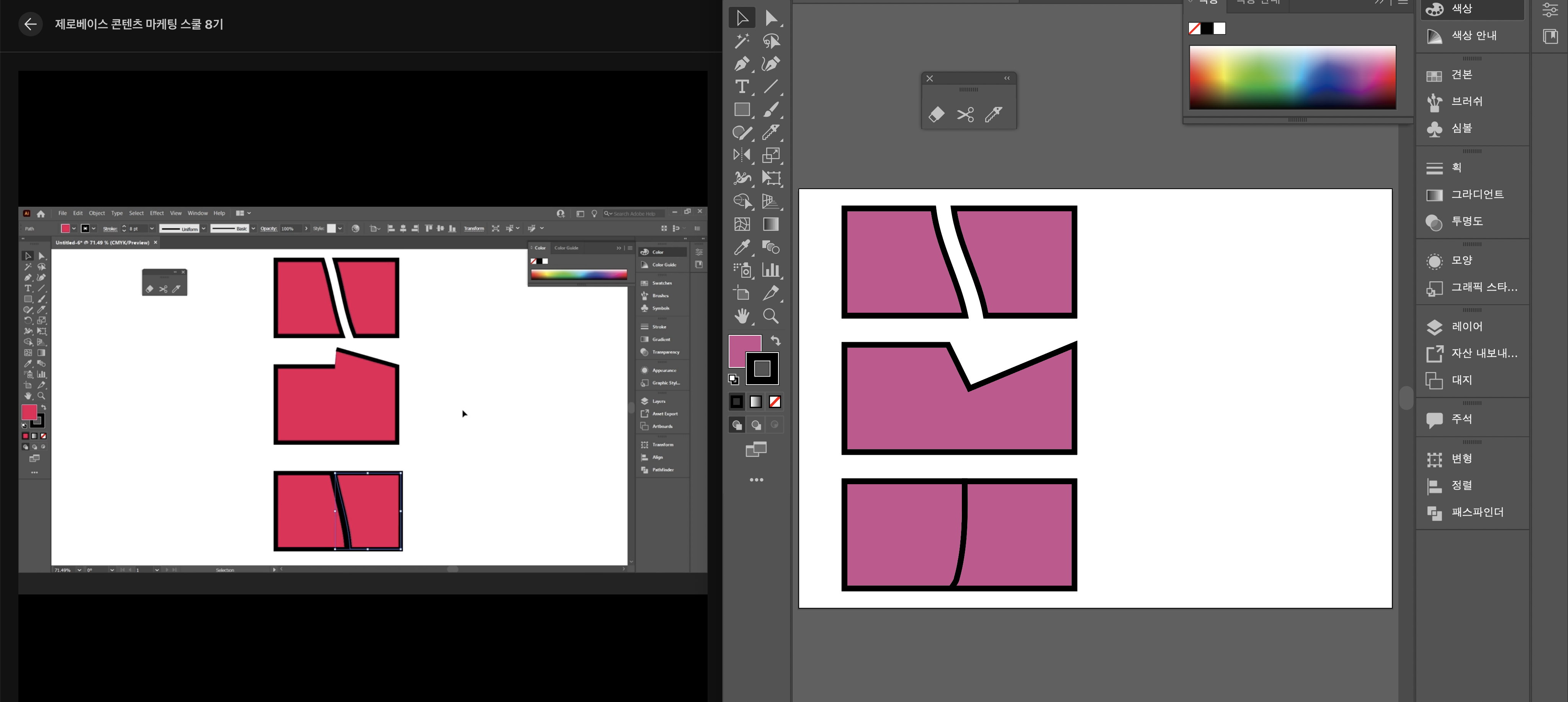Set paint to None (red slash)
1568x702 pixels.
[775, 402]
